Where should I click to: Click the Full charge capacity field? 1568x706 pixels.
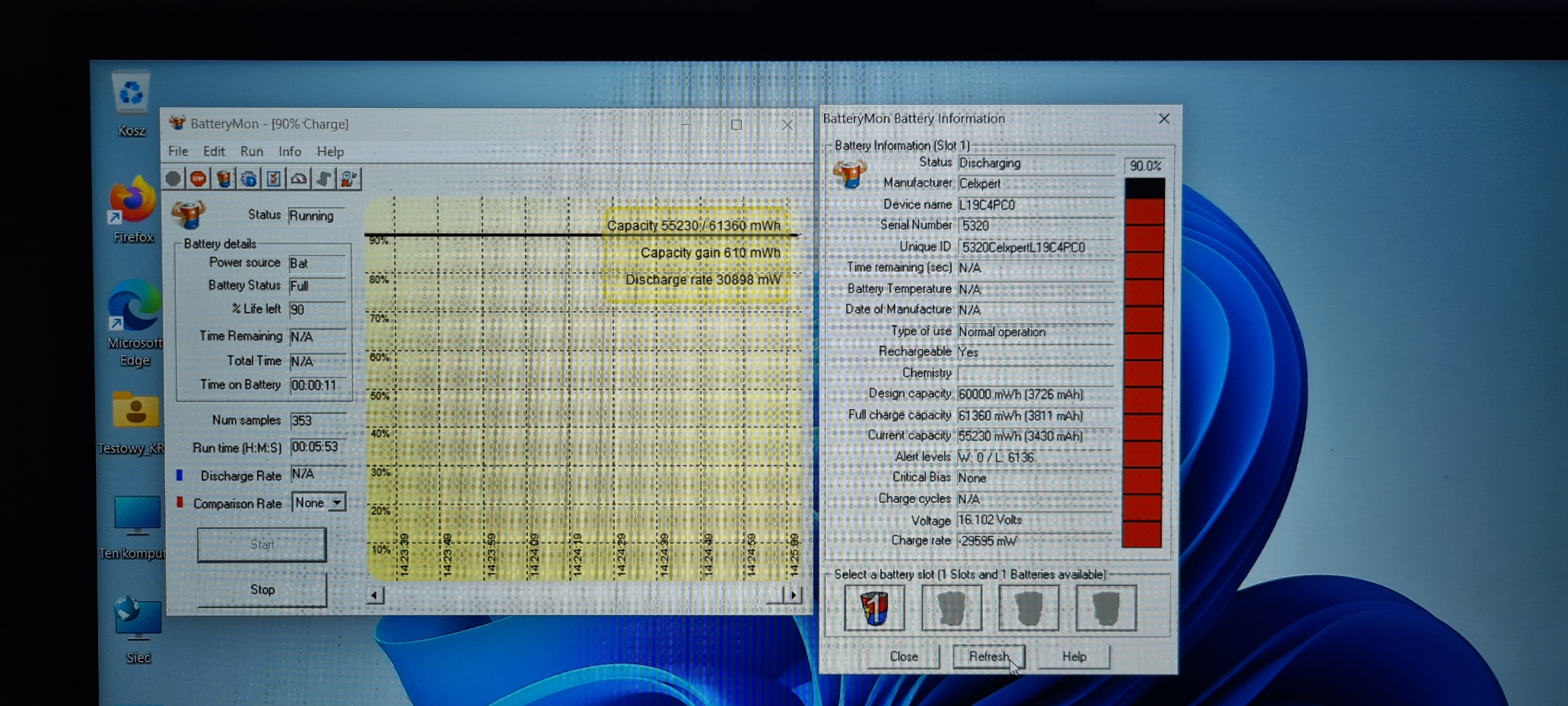tap(1035, 415)
